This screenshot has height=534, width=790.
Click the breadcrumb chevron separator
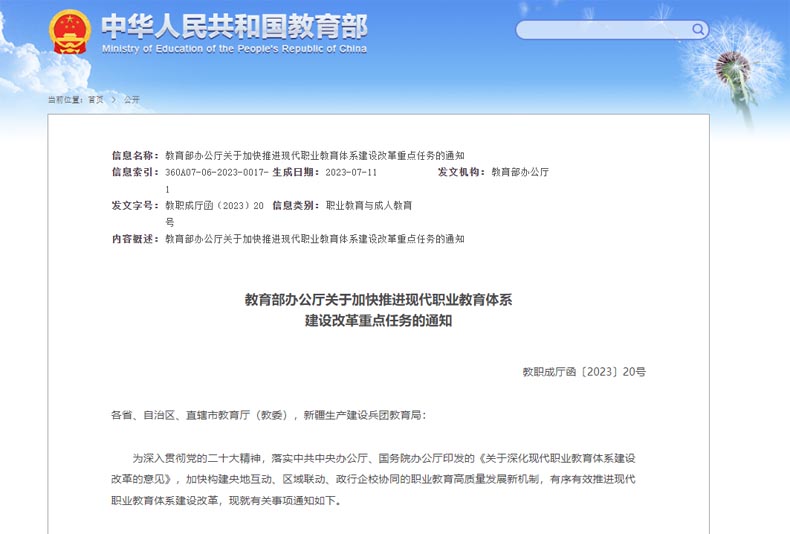point(114,100)
